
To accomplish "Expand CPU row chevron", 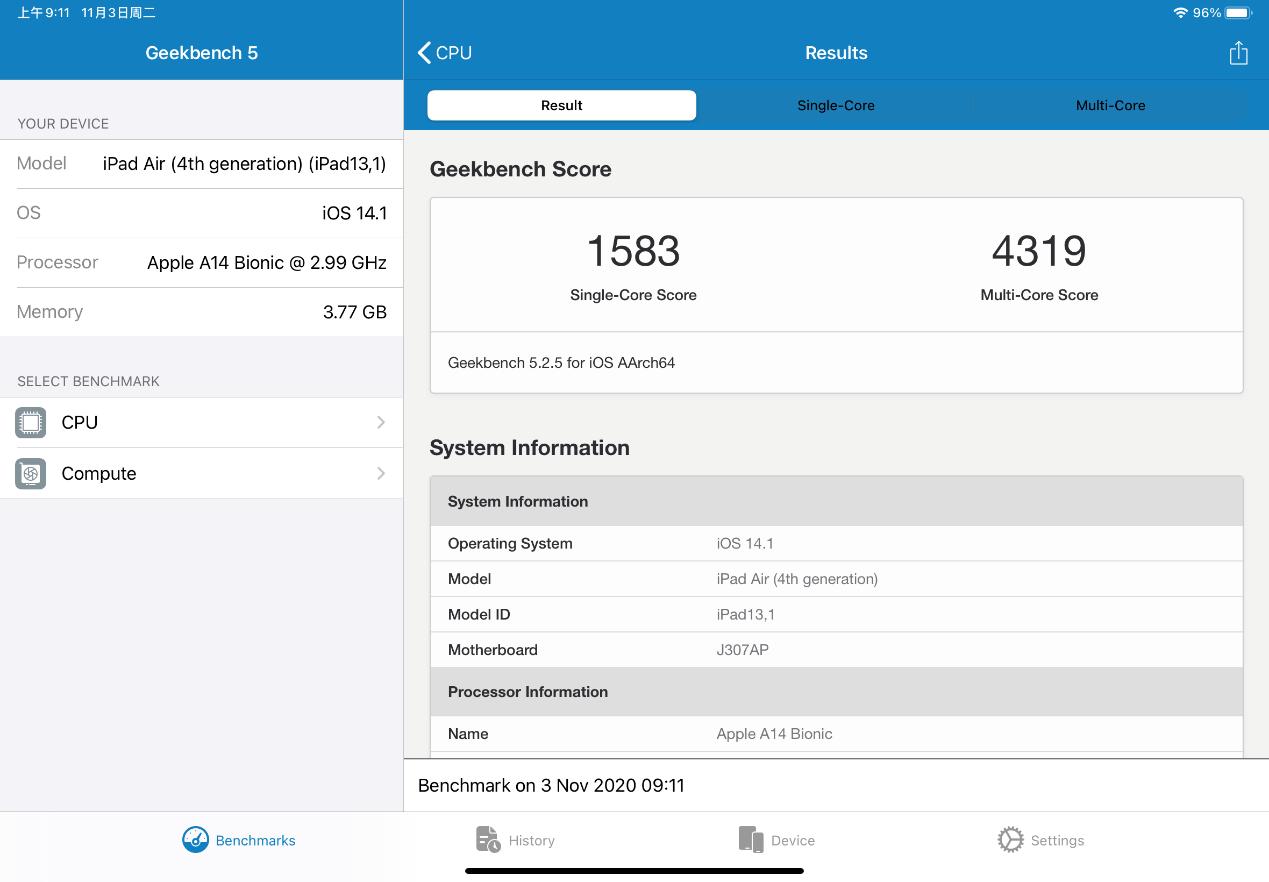I will tap(381, 423).
